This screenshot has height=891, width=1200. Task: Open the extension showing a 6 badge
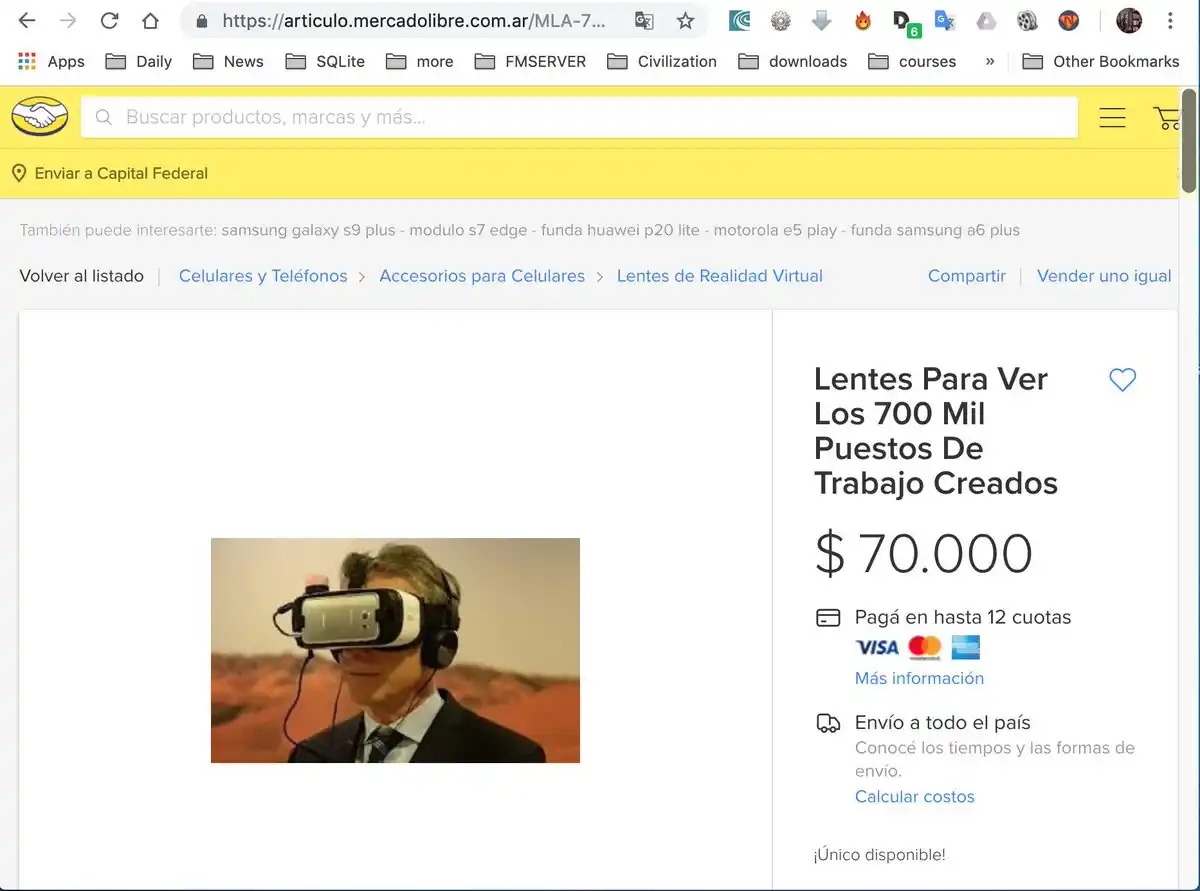pos(903,20)
